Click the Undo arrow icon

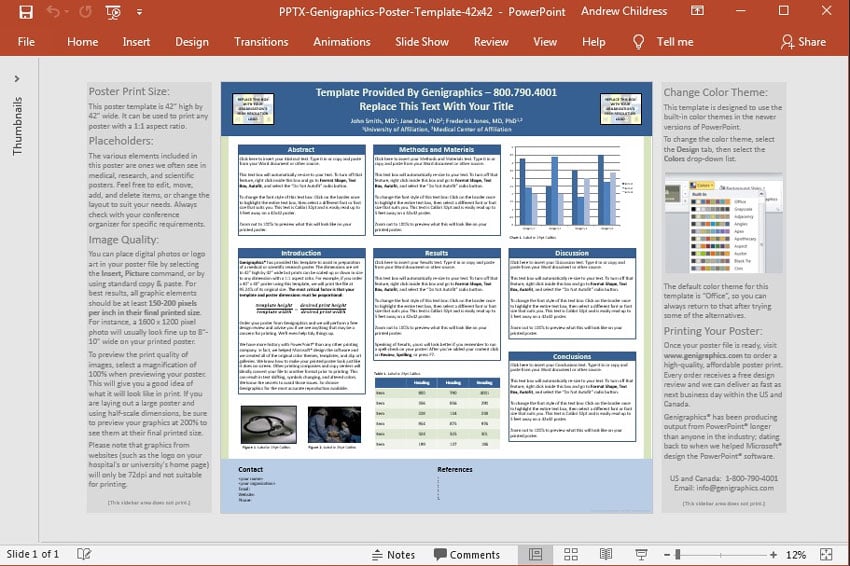[x=52, y=12]
